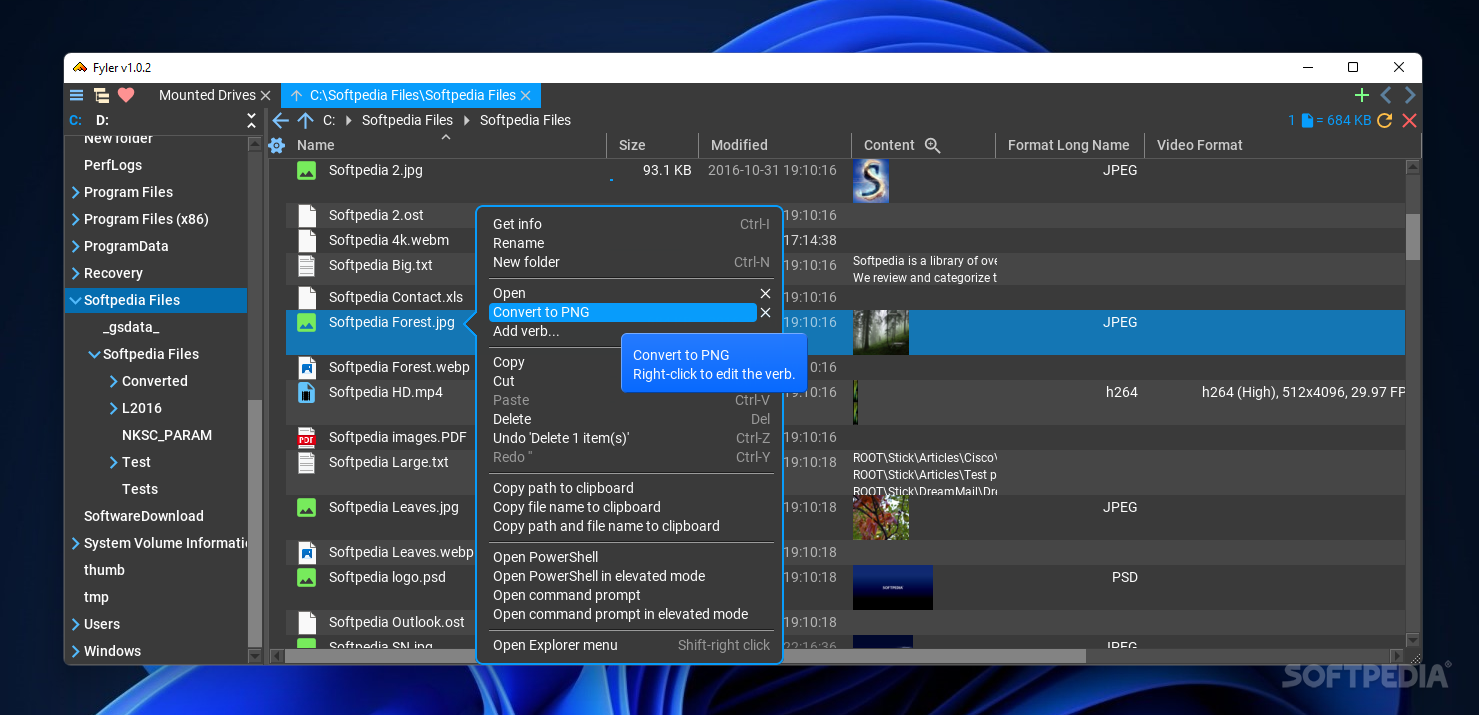Viewport: 1479px width, 715px height.
Task: Refresh the file list with orange arrow
Action: click(1385, 120)
